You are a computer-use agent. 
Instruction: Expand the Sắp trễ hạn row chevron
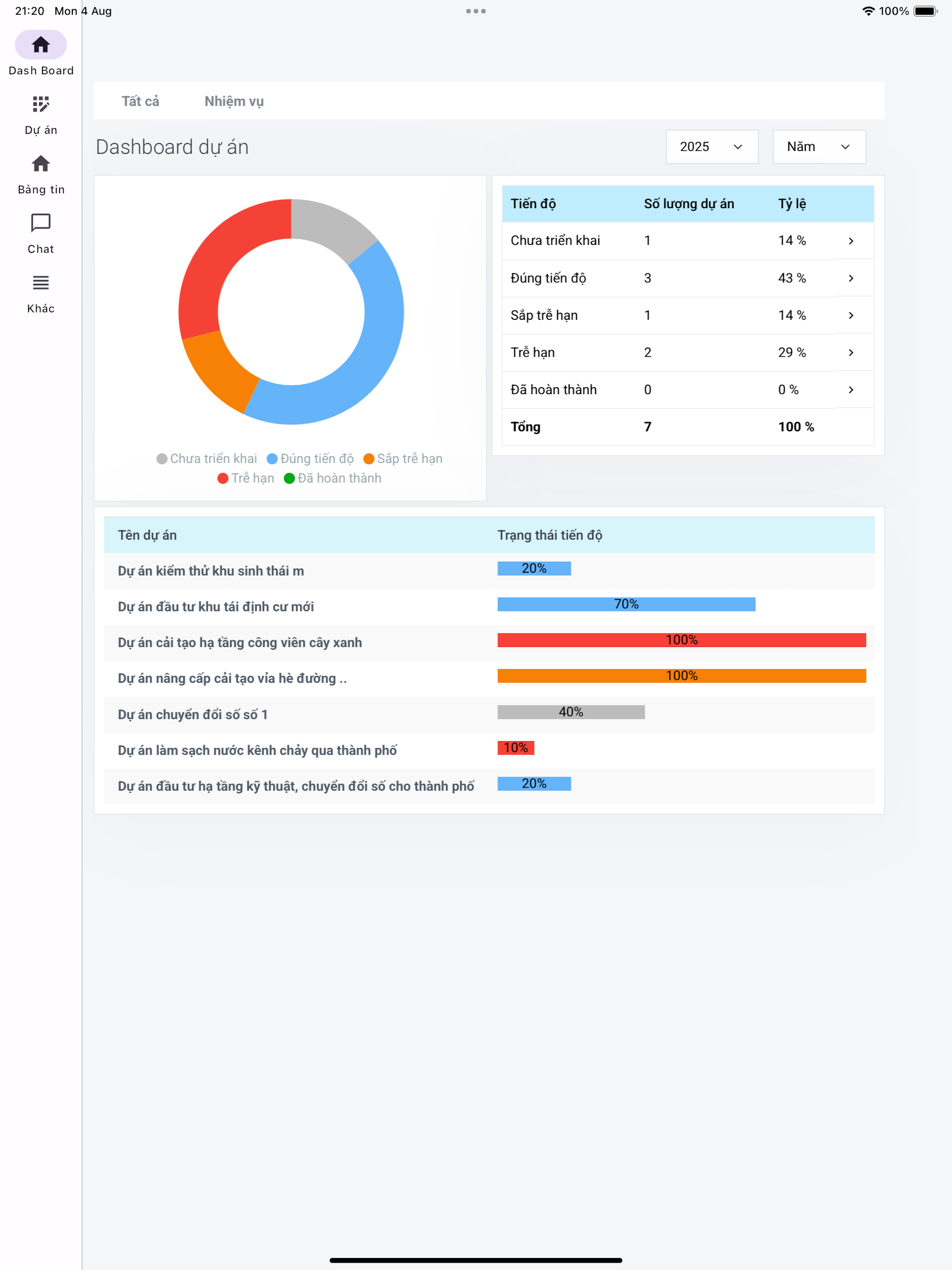(851, 316)
